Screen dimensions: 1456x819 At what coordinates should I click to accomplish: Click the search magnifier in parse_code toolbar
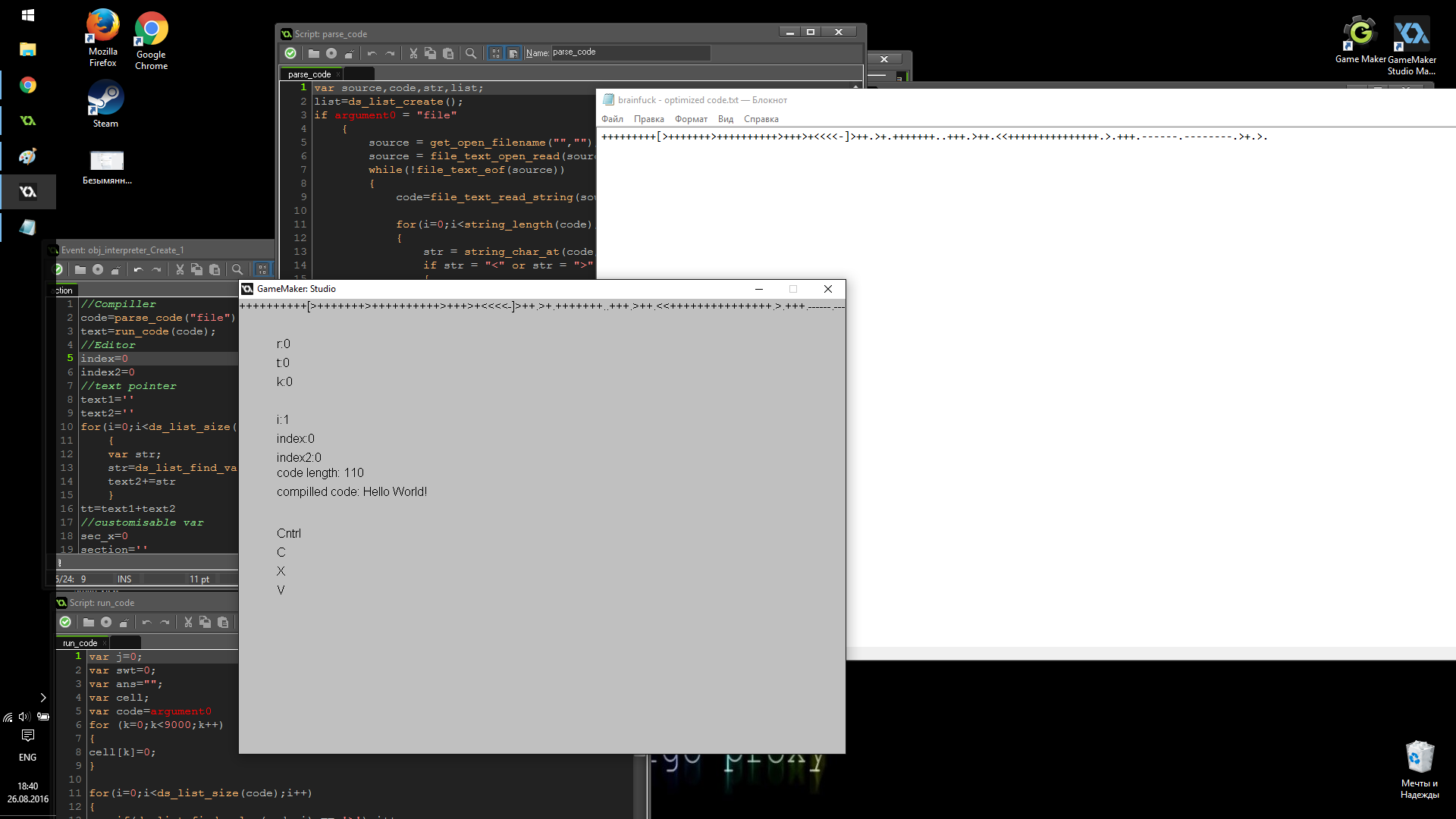(x=471, y=53)
